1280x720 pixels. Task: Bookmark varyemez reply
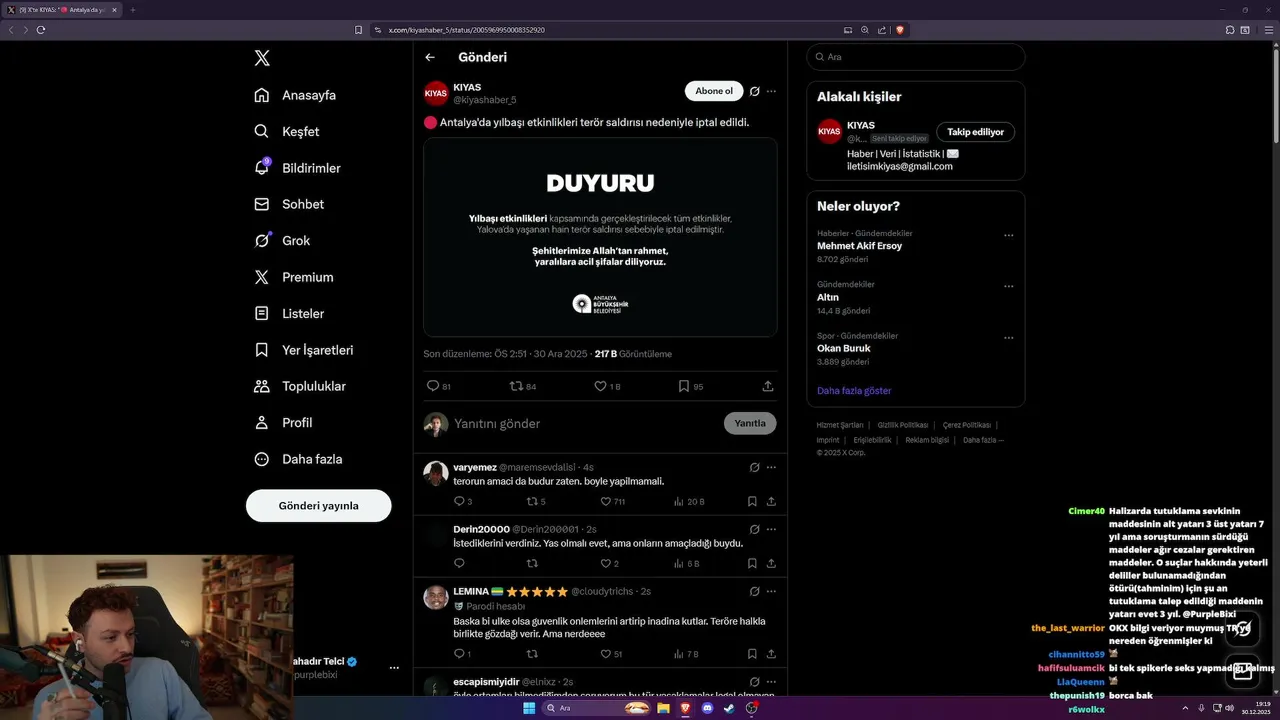(752, 501)
